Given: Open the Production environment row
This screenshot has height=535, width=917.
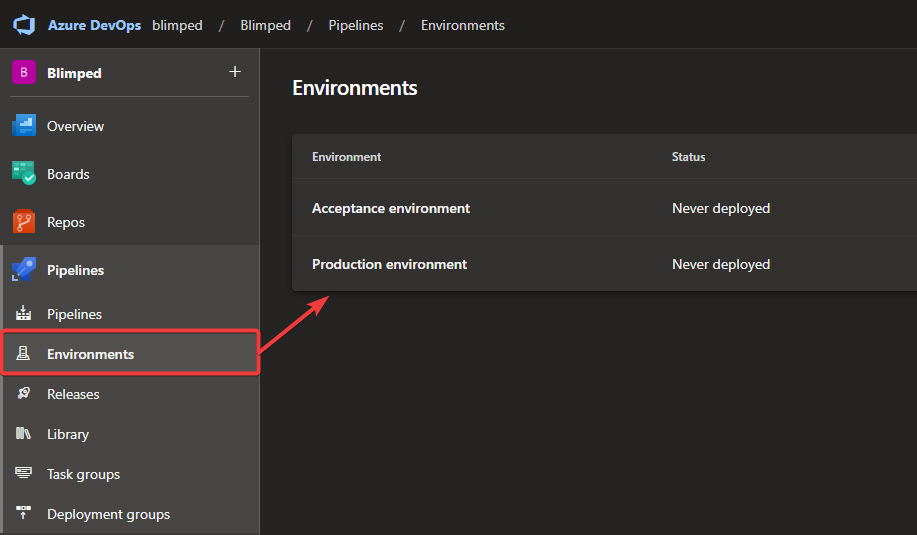Looking at the screenshot, I should [x=604, y=264].
